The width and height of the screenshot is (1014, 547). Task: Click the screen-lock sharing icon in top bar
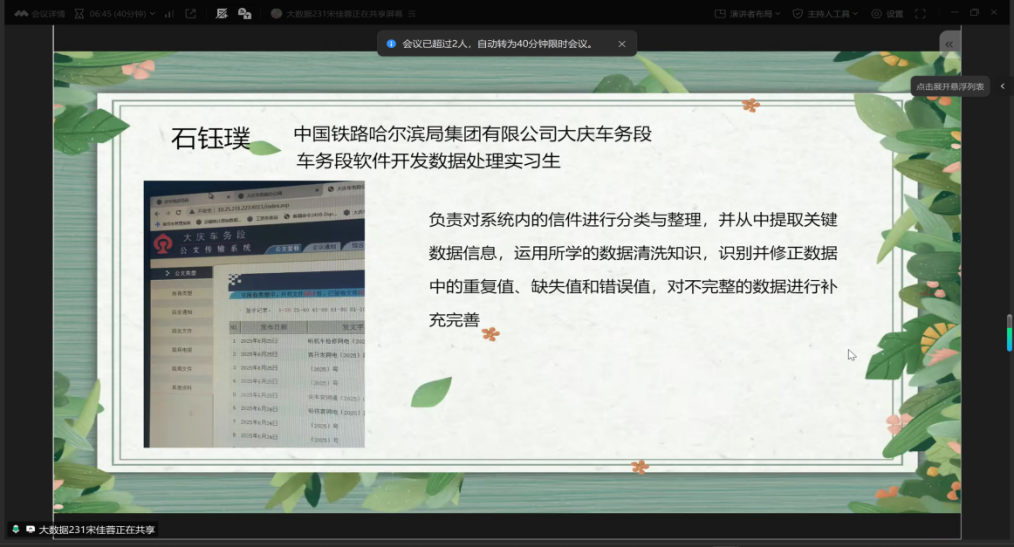point(244,13)
